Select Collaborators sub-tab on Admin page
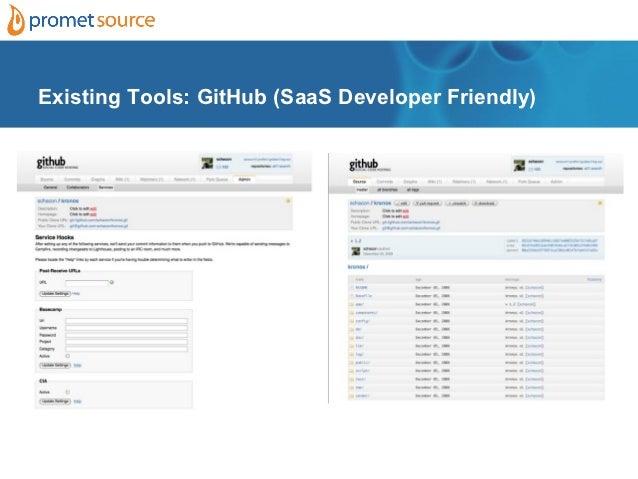This screenshot has height=479, width=638. 78,188
